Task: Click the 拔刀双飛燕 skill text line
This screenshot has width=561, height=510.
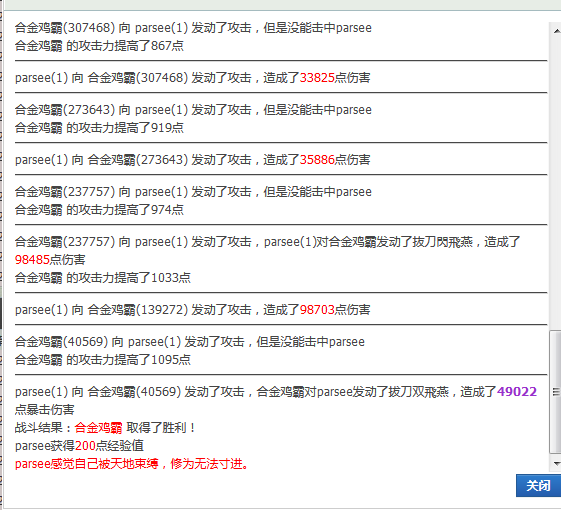Action: coord(276,392)
